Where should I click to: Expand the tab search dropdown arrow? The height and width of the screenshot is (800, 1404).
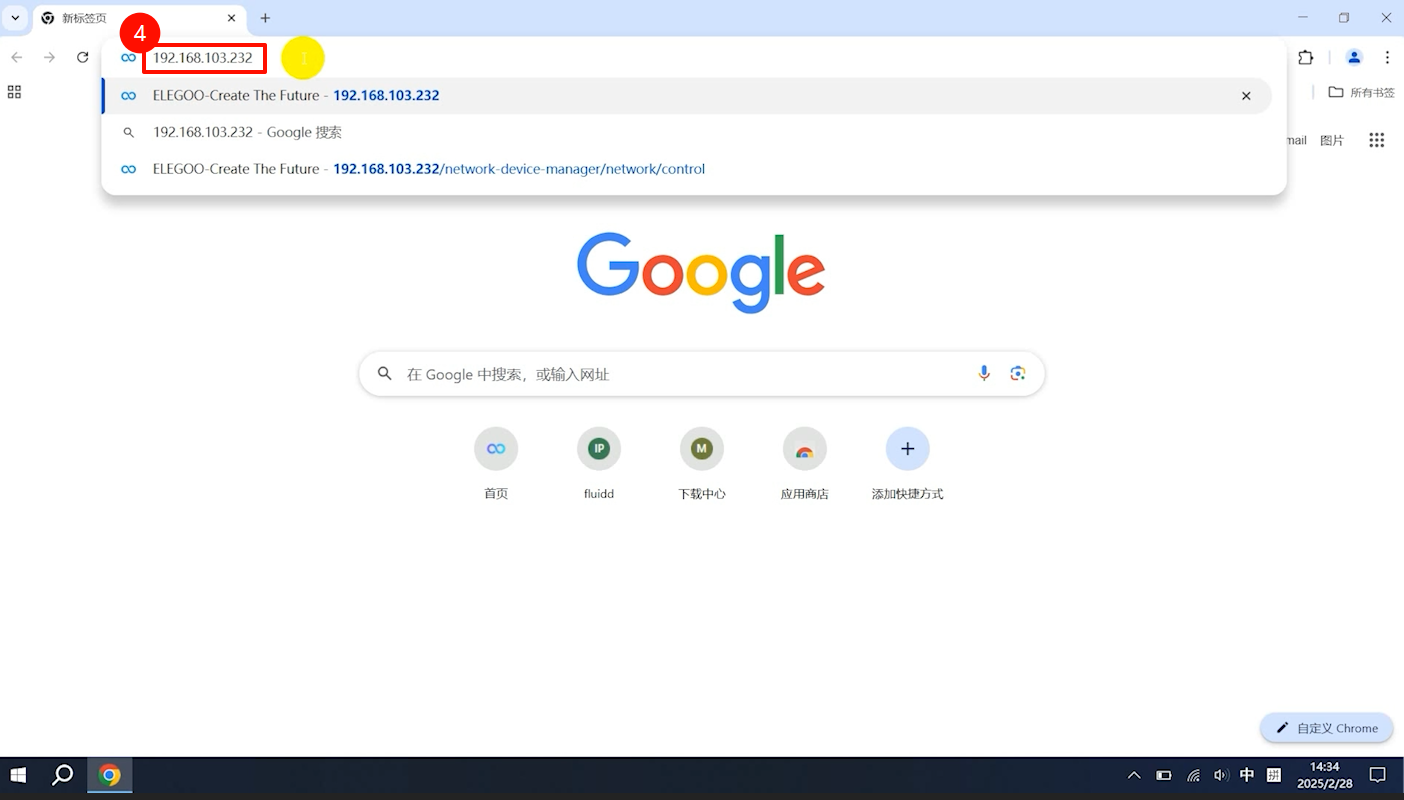click(15, 18)
